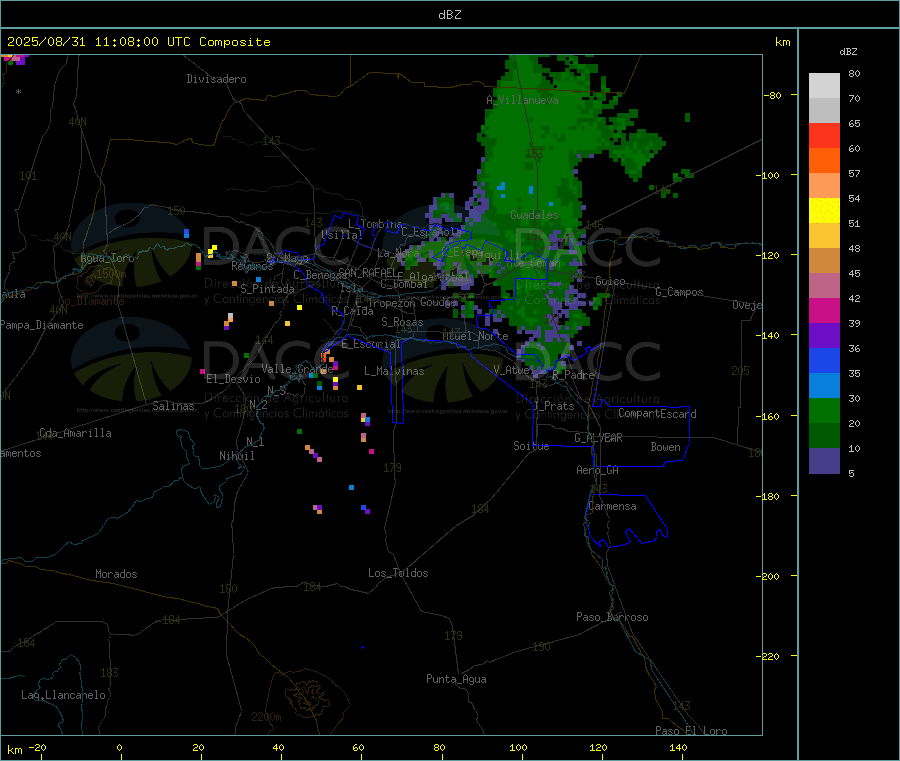Click the "CompantEscard" map label
The image size is (900, 761).
click(x=657, y=414)
